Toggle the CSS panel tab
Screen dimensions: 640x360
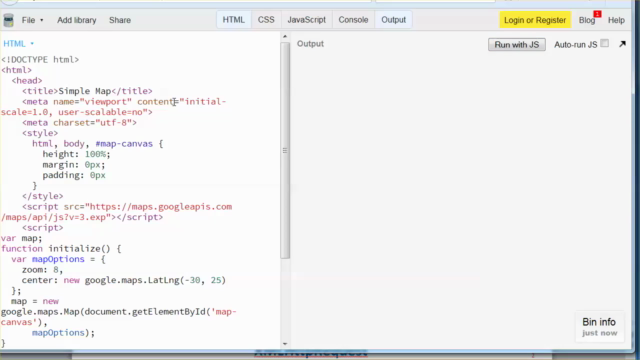[x=266, y=20]
